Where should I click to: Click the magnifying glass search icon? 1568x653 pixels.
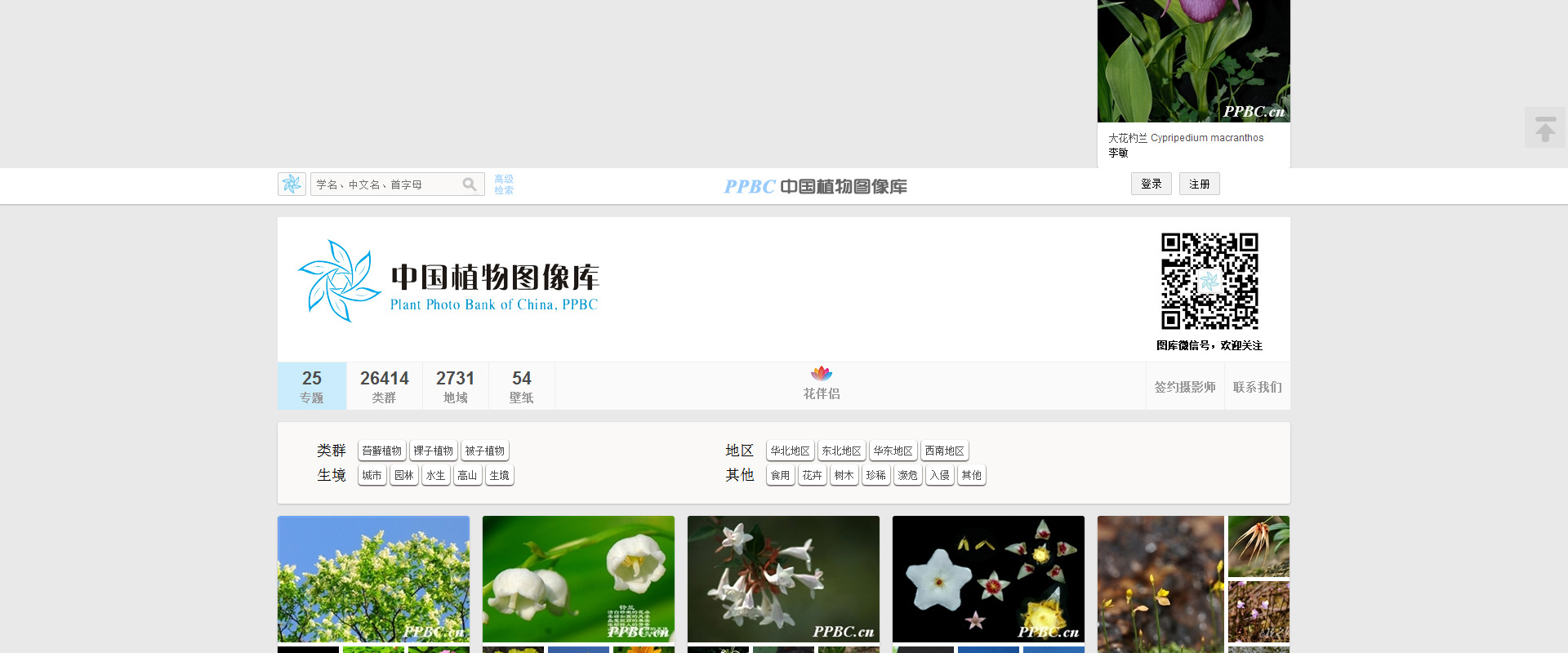click(470, 184)
